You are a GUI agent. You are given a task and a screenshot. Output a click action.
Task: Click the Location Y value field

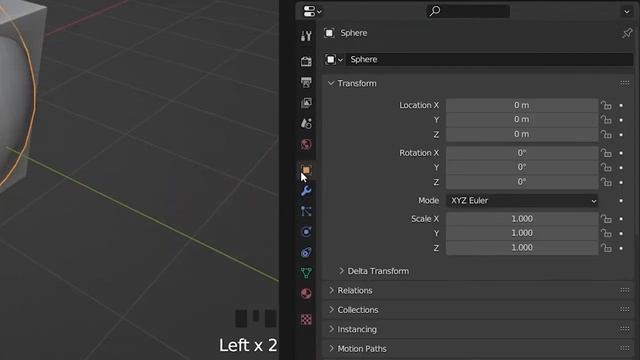(x=522, y=120)
